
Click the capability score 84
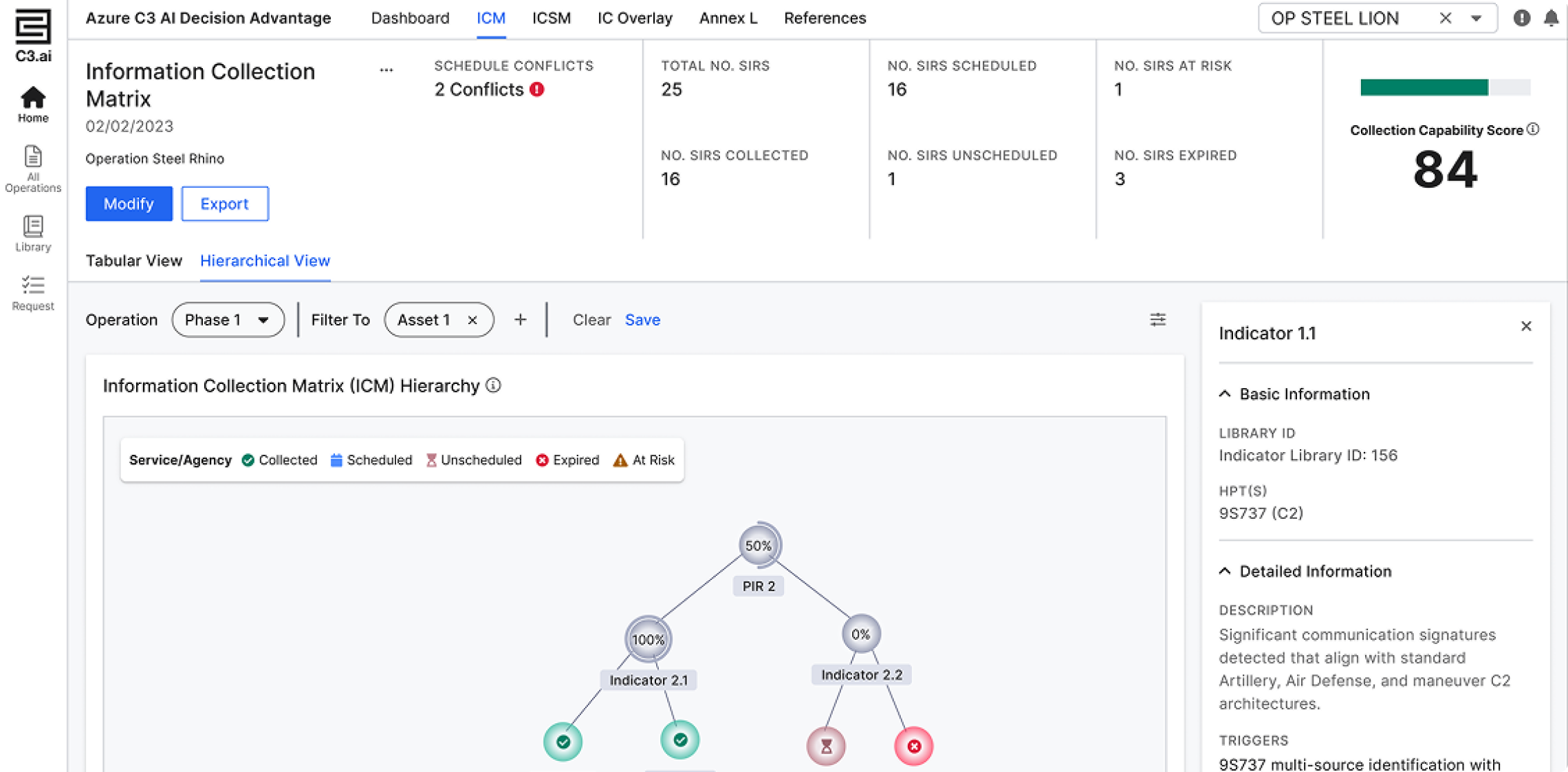1444,169
